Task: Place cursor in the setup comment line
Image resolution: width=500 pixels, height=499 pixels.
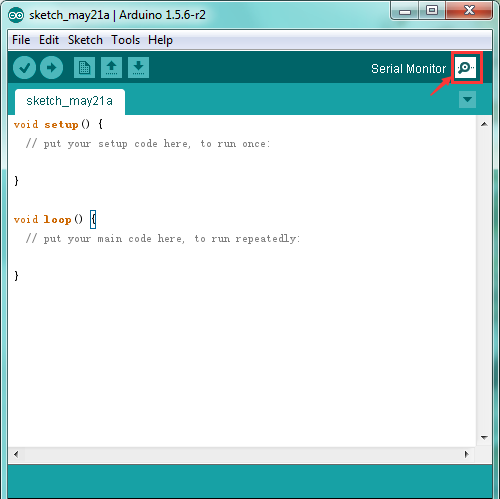Action: 148,144
